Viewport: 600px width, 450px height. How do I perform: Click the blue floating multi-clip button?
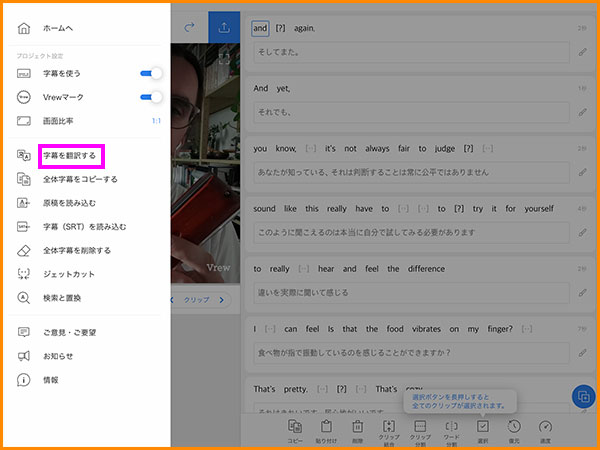pos(584,396)
